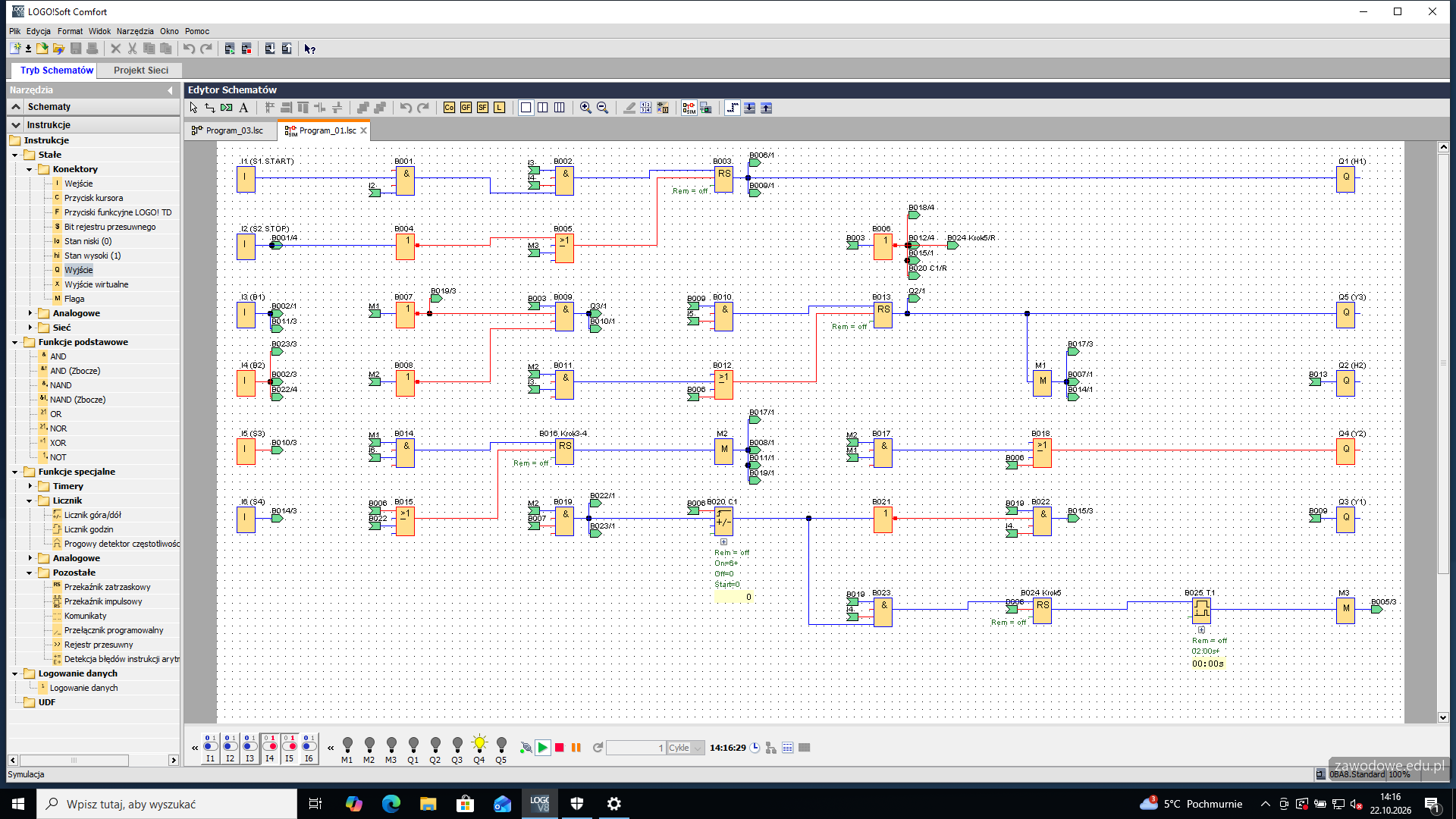Select Przekaźnik zatrzaskowy in the tree
The image size is (1456, 819).
107,587
